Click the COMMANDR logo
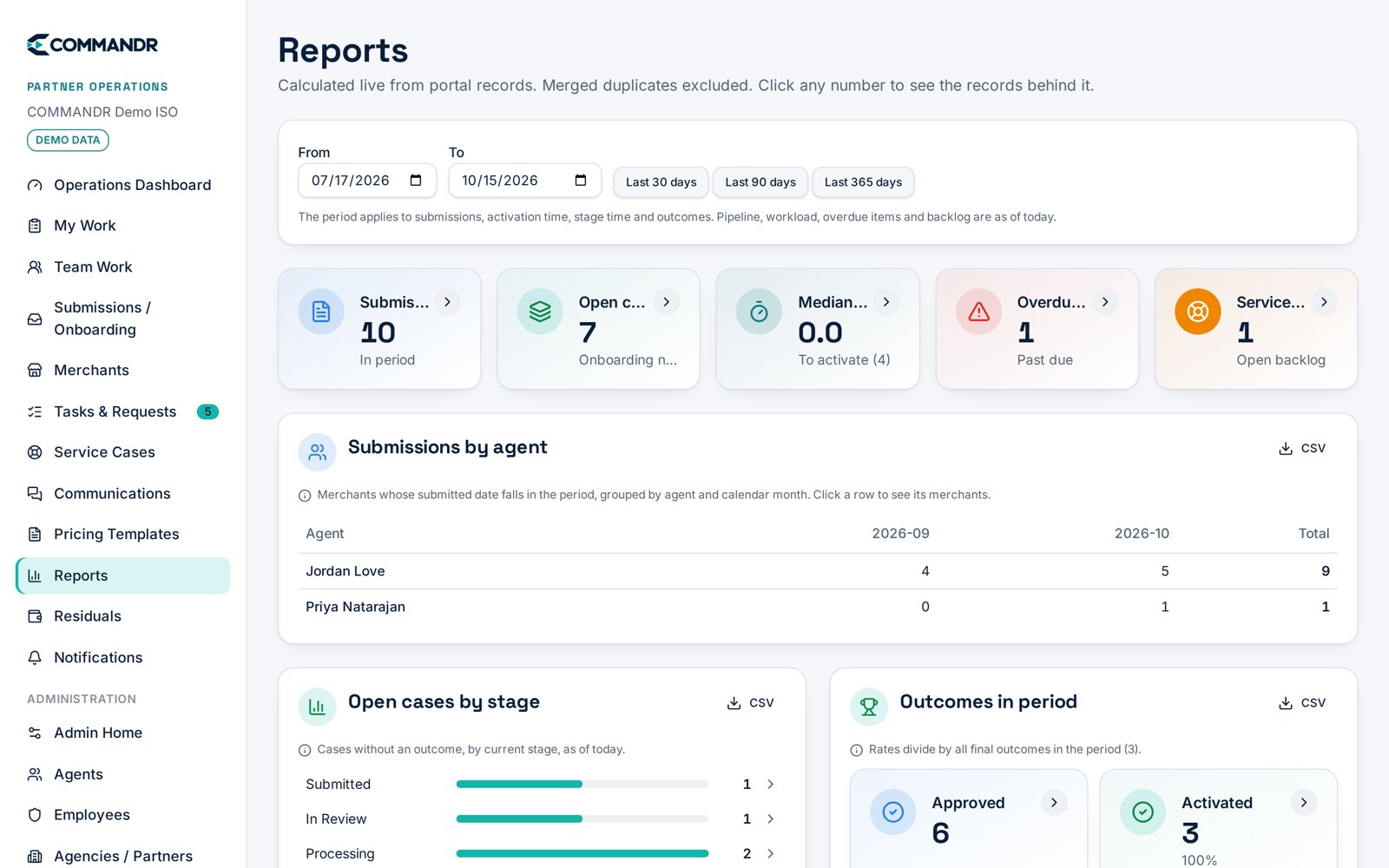Screen dimensions: 1389x868 tap(92, 44)
